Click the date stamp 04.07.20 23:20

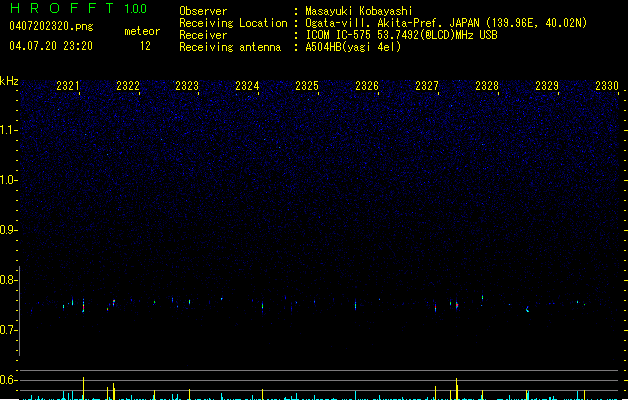(x=51, y=46)
